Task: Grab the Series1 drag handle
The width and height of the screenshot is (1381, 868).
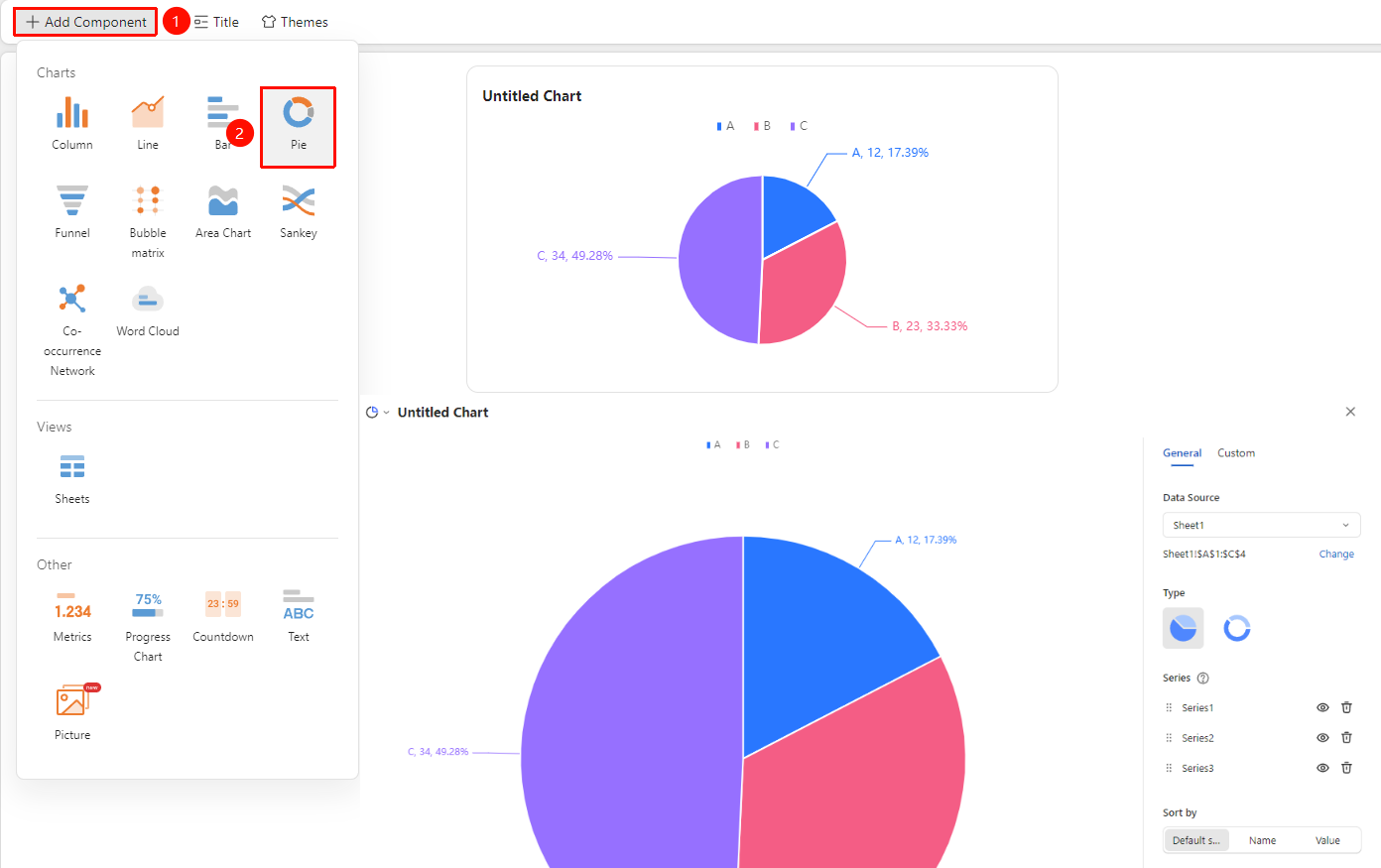Action: click(1169, 708)
